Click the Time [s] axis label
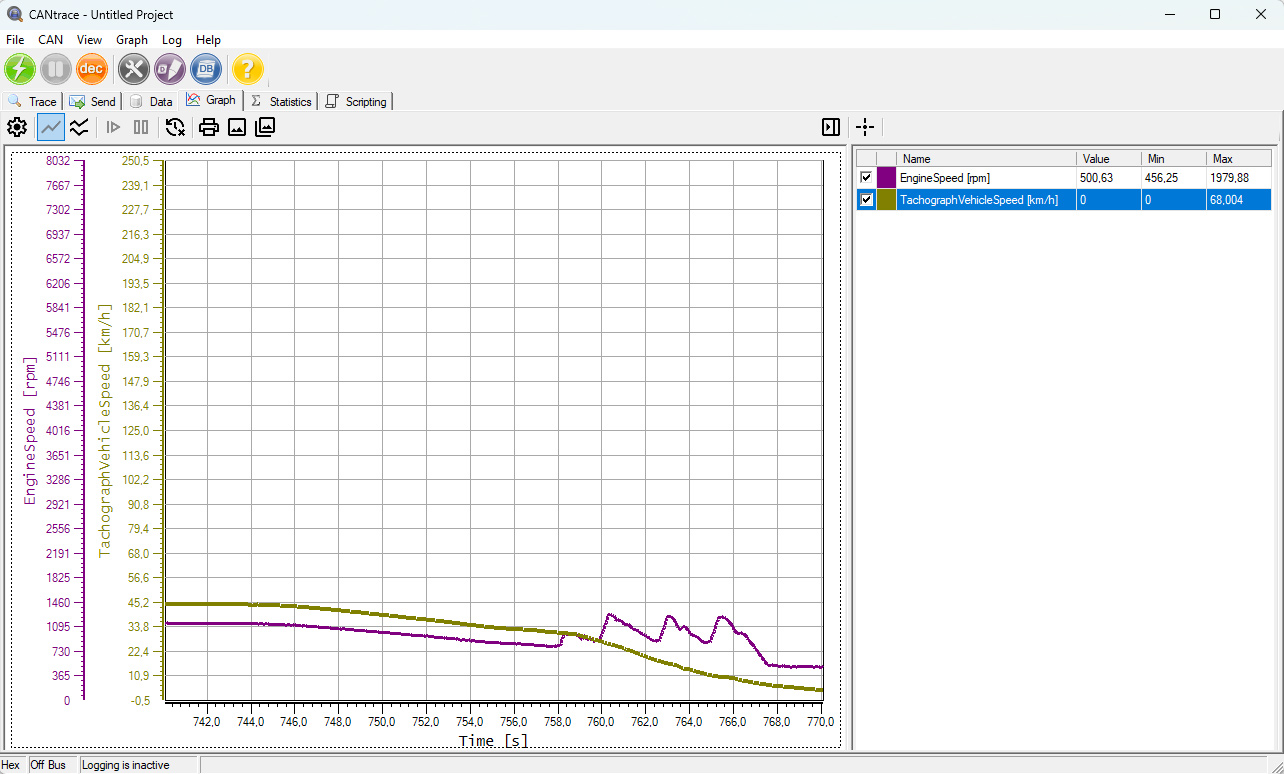 pos(493,741)
